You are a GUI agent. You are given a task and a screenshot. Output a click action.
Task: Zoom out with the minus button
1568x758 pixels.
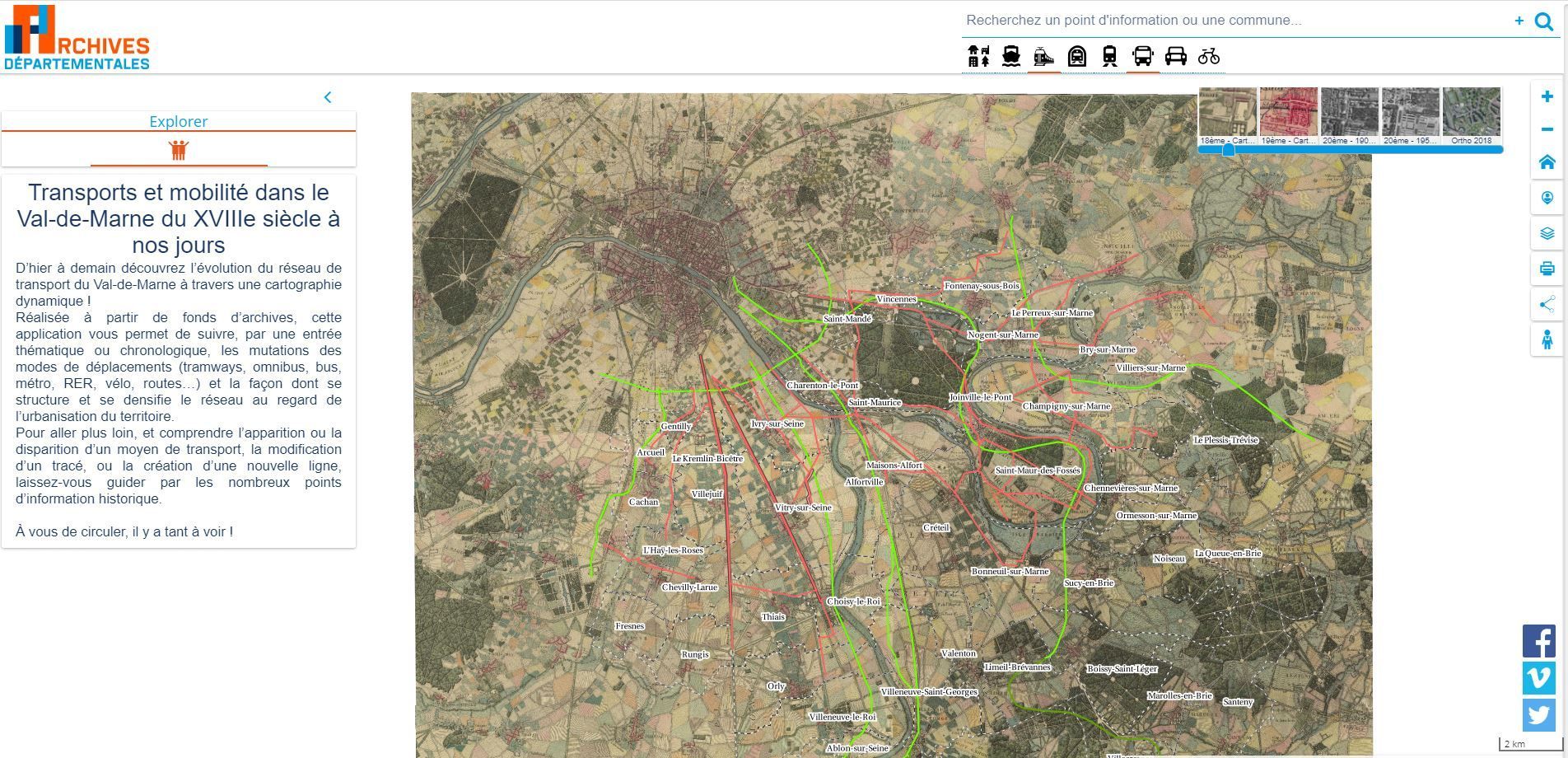click(1547, 129)
